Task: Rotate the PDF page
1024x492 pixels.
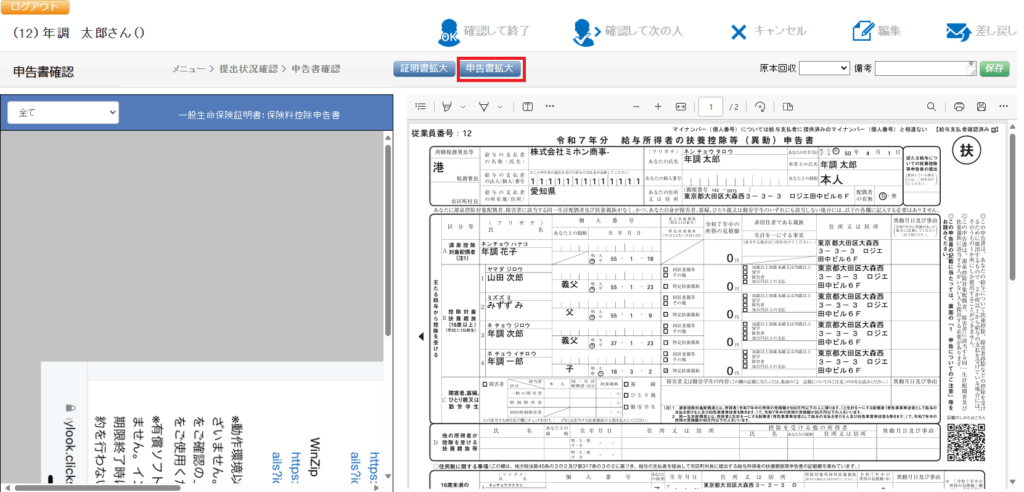Action: coord(760,106)
